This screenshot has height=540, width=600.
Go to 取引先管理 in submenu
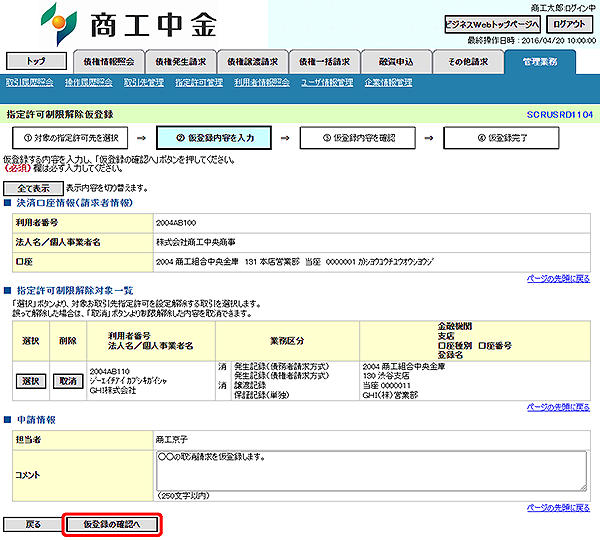point(144,83)
